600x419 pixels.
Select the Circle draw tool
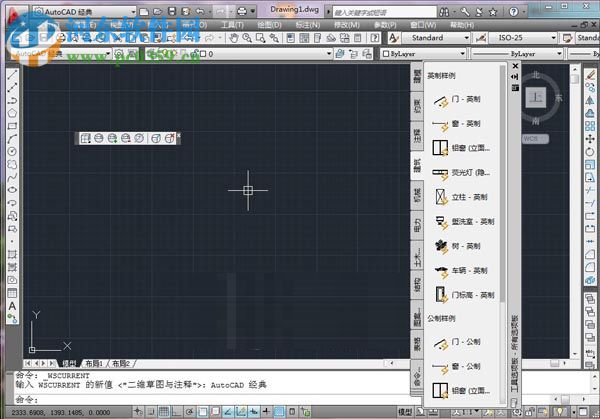[x=12, y=152]
